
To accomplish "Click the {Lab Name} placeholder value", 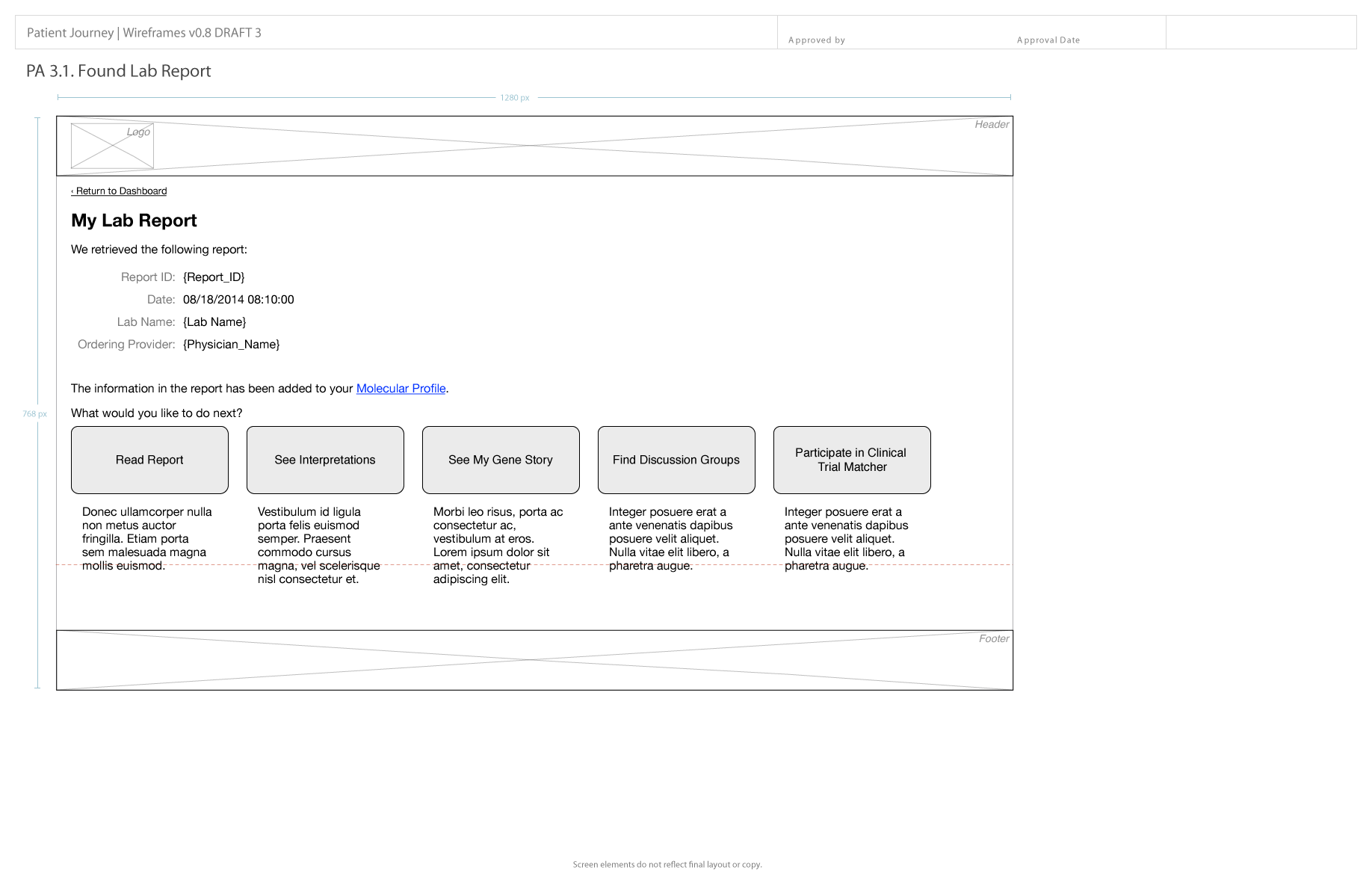I will pyautogui.click(x=214, y=322).
